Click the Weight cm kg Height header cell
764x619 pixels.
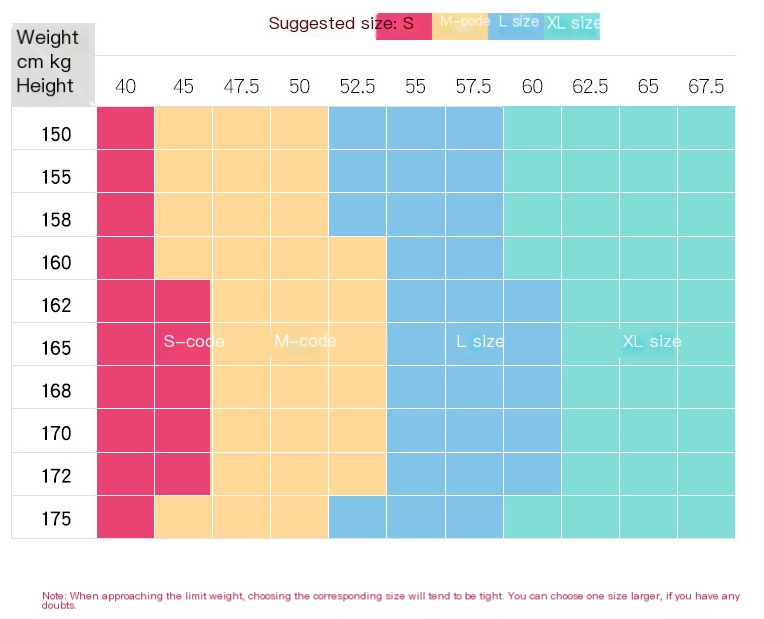(53, 64)
